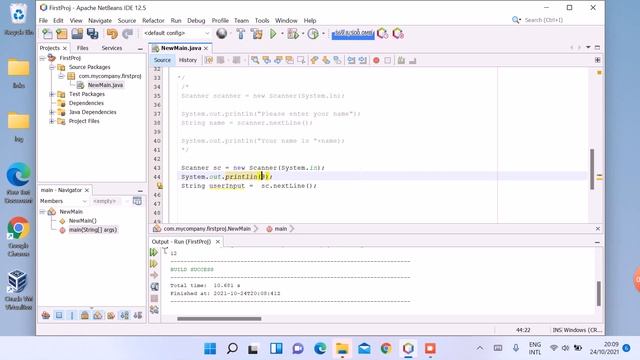Click the Windows Start button on taskbar
Screen dimensions: 640x360
[210, 349]
